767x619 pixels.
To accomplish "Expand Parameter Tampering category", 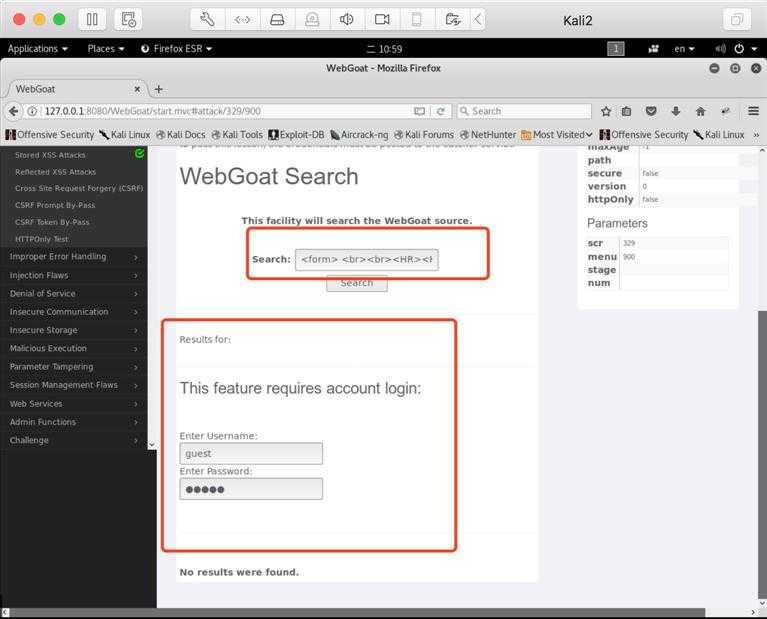I will click(x=73, y=367).
